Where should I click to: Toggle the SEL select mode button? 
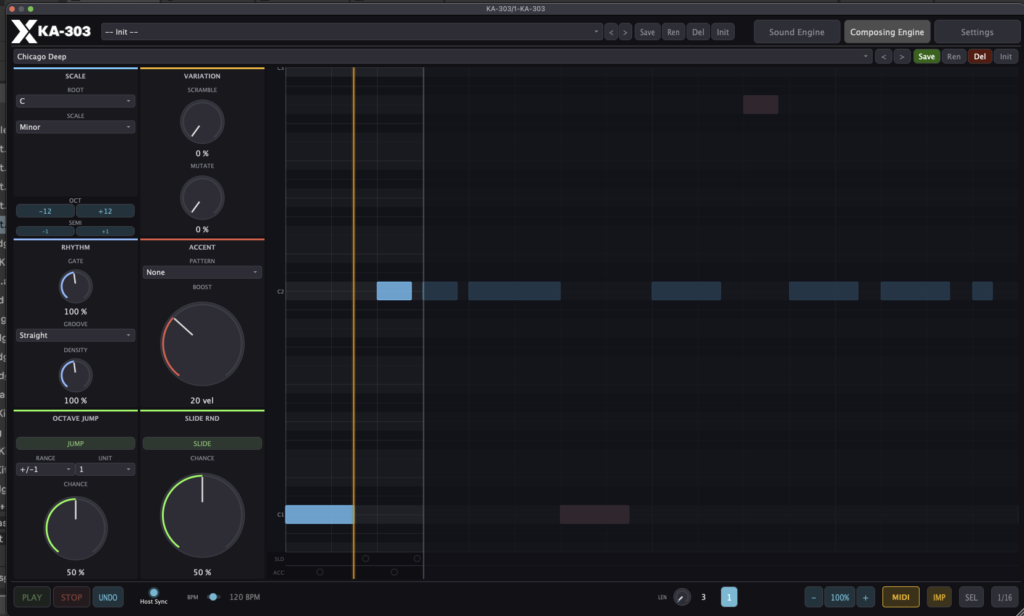[971, 597]
